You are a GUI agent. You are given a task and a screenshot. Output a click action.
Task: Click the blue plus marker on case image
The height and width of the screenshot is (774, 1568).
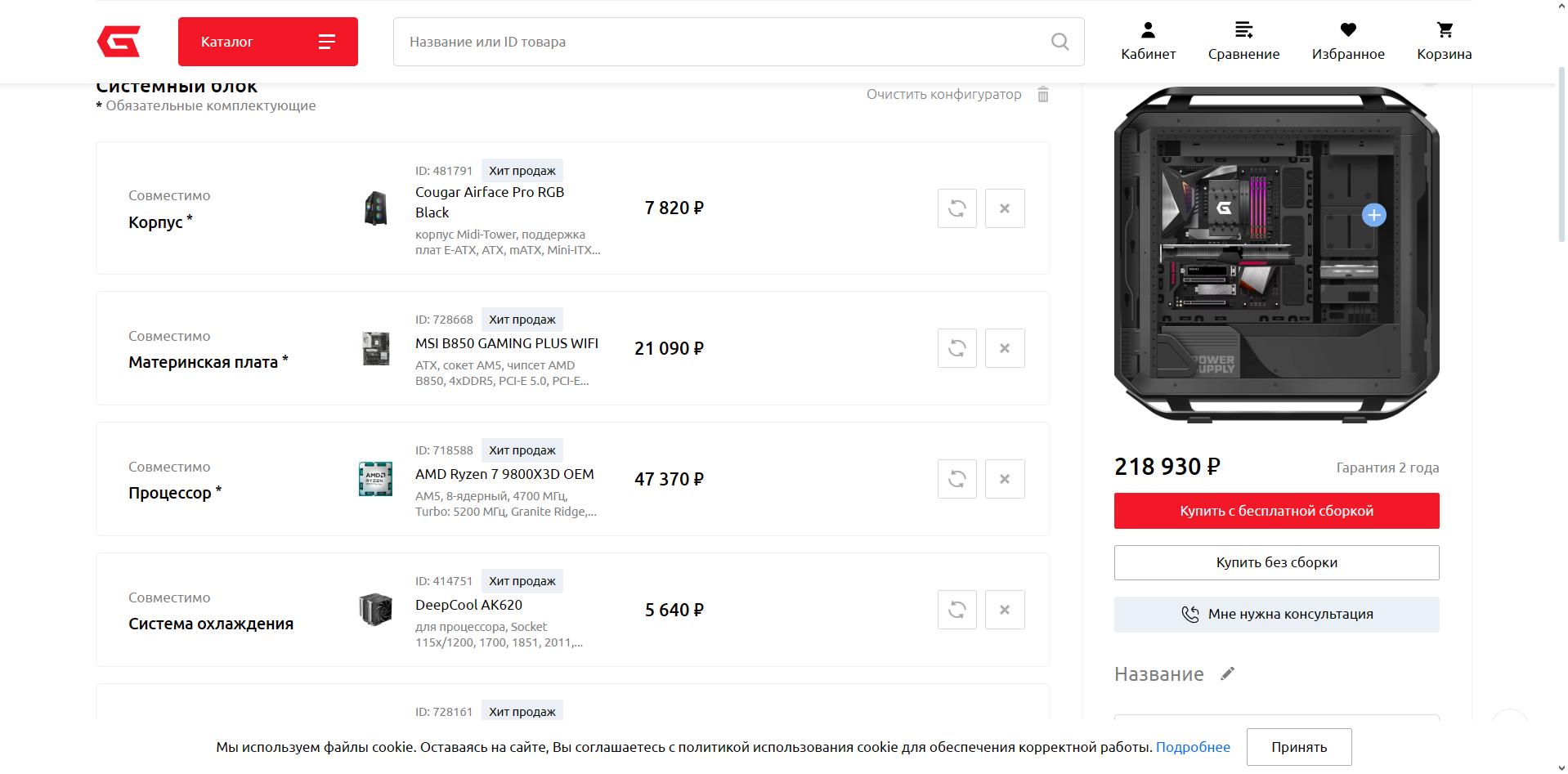pos(1373,215)
